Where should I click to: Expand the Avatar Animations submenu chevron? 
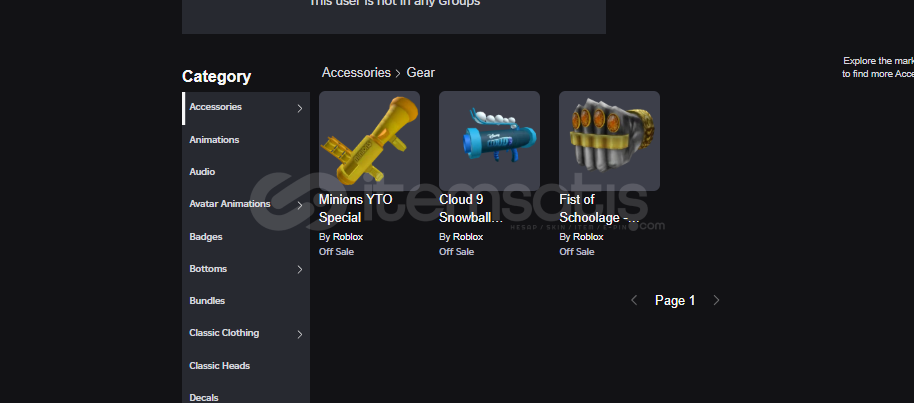click(x=300, y=205)
